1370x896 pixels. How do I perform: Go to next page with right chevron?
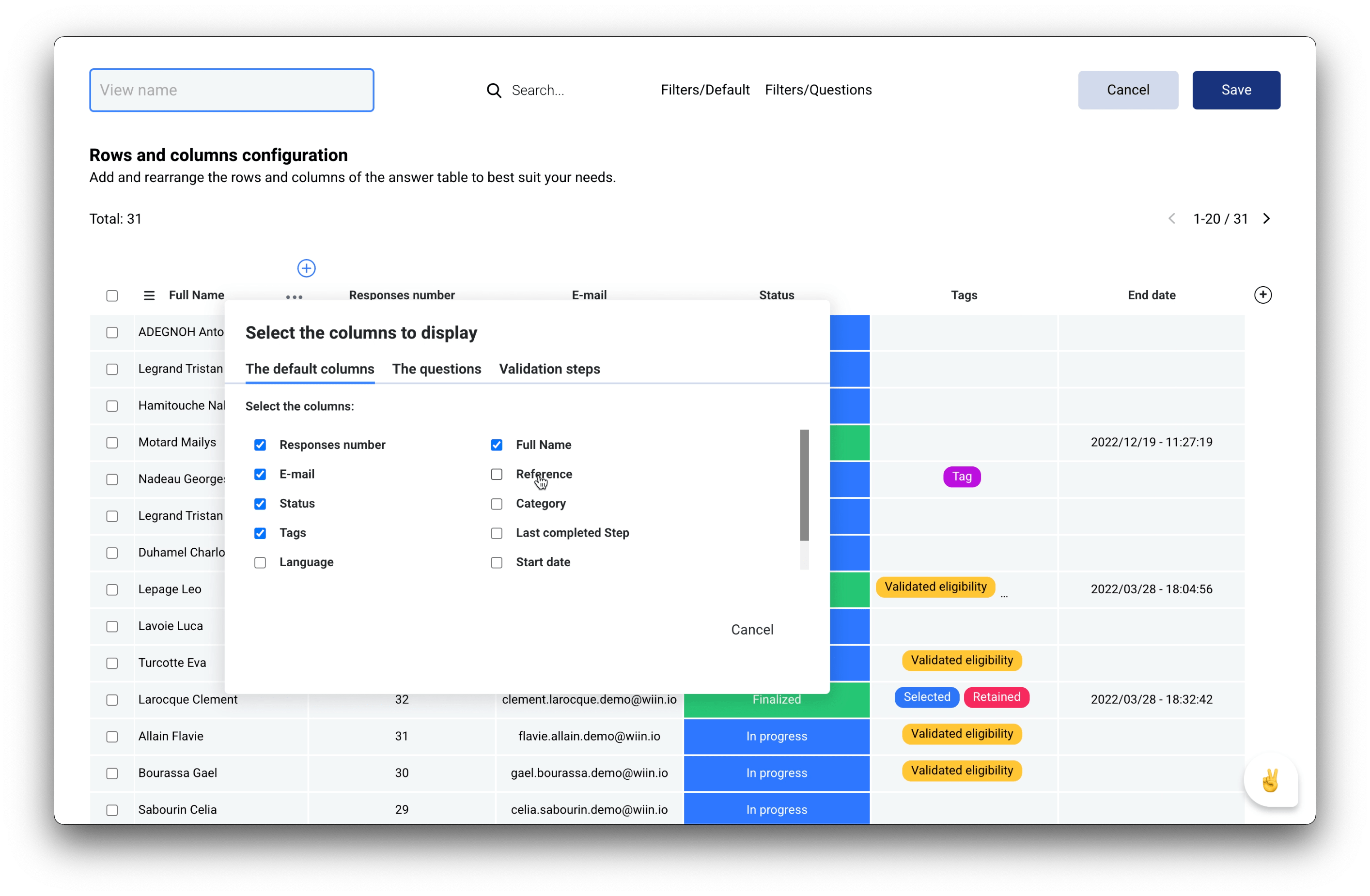click(1266, 218)
